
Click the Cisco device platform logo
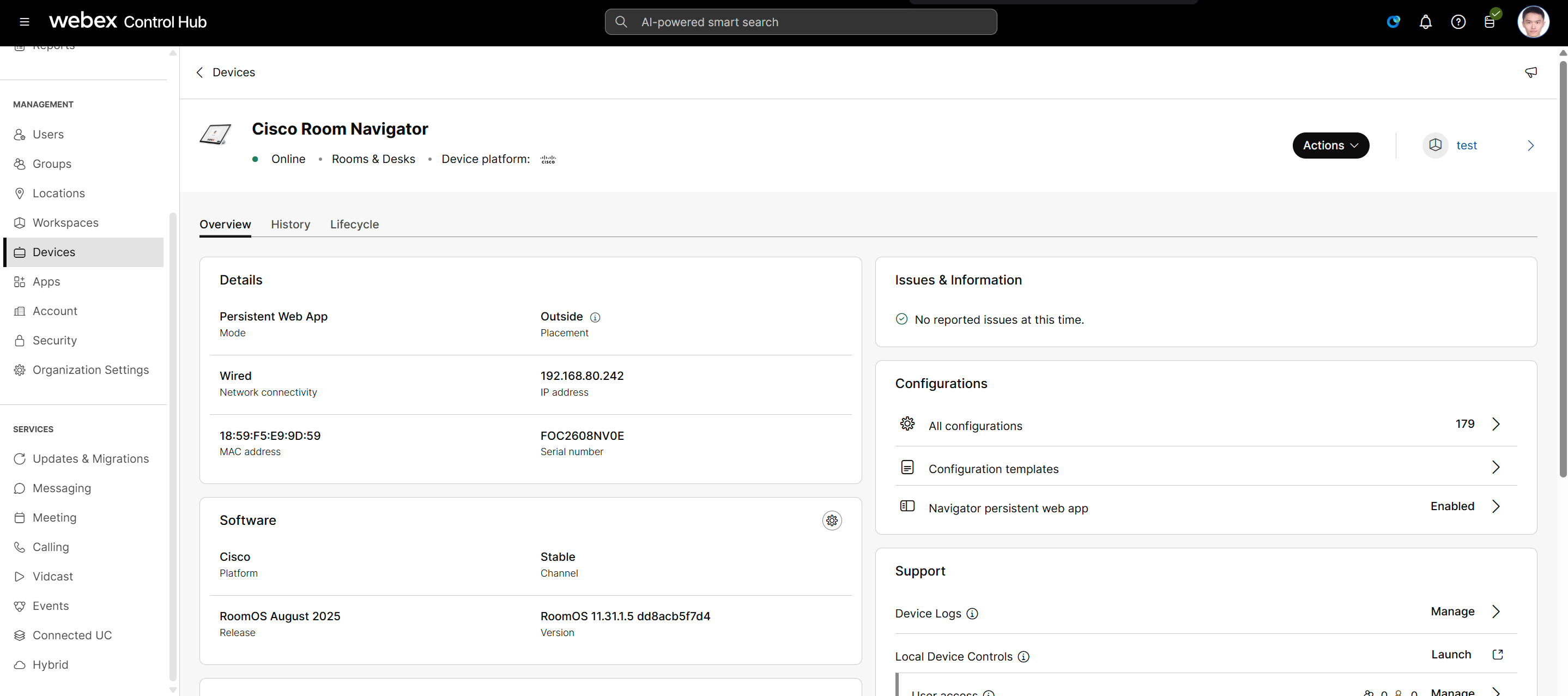pyautogui.click(x=548, y=160)
